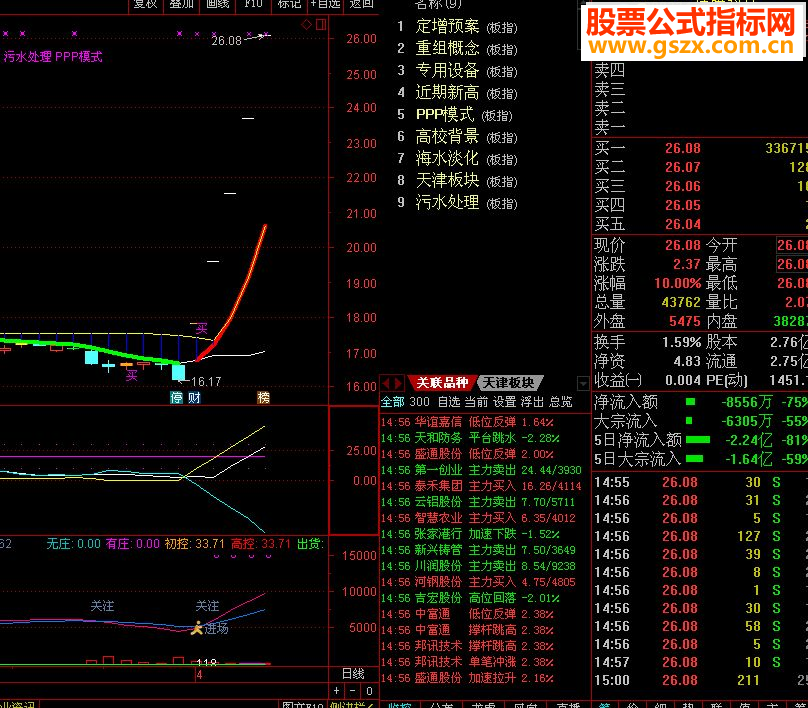Switch to the 关联品种 tab
The image size is (808, 708).
442,383
